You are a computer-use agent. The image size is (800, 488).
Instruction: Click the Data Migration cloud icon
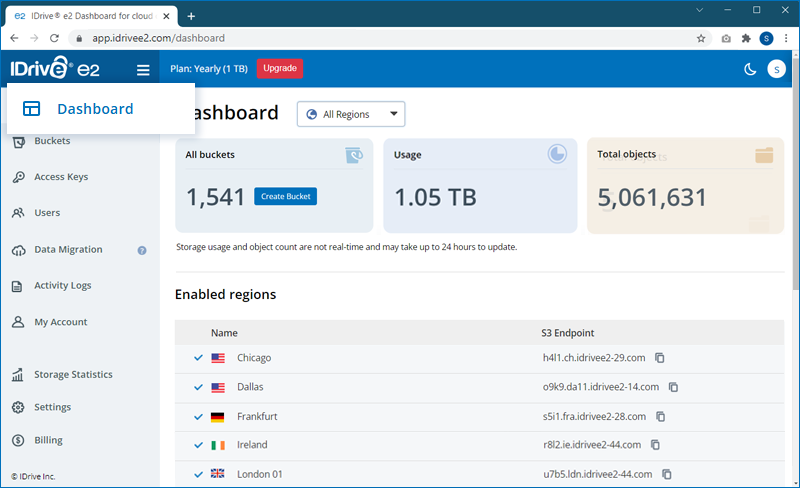click(18, 250)
